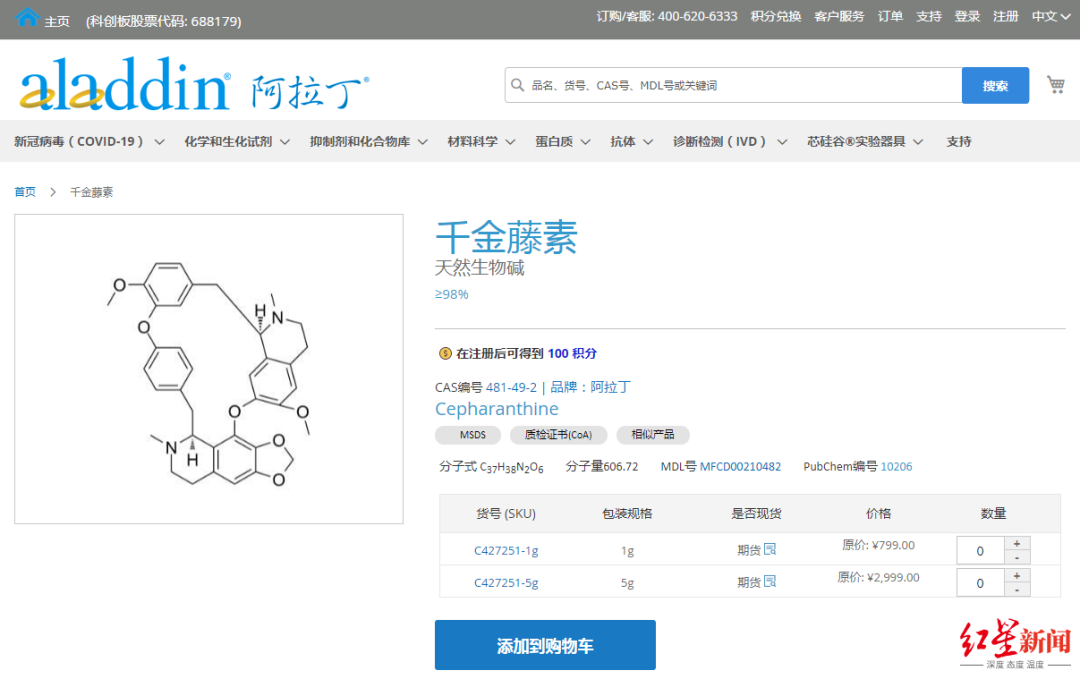Image resolution: width=1080 pixels, height=679 pixels.
Task: Click quantity field for the 1g row
Action: [x=980, y=551]
